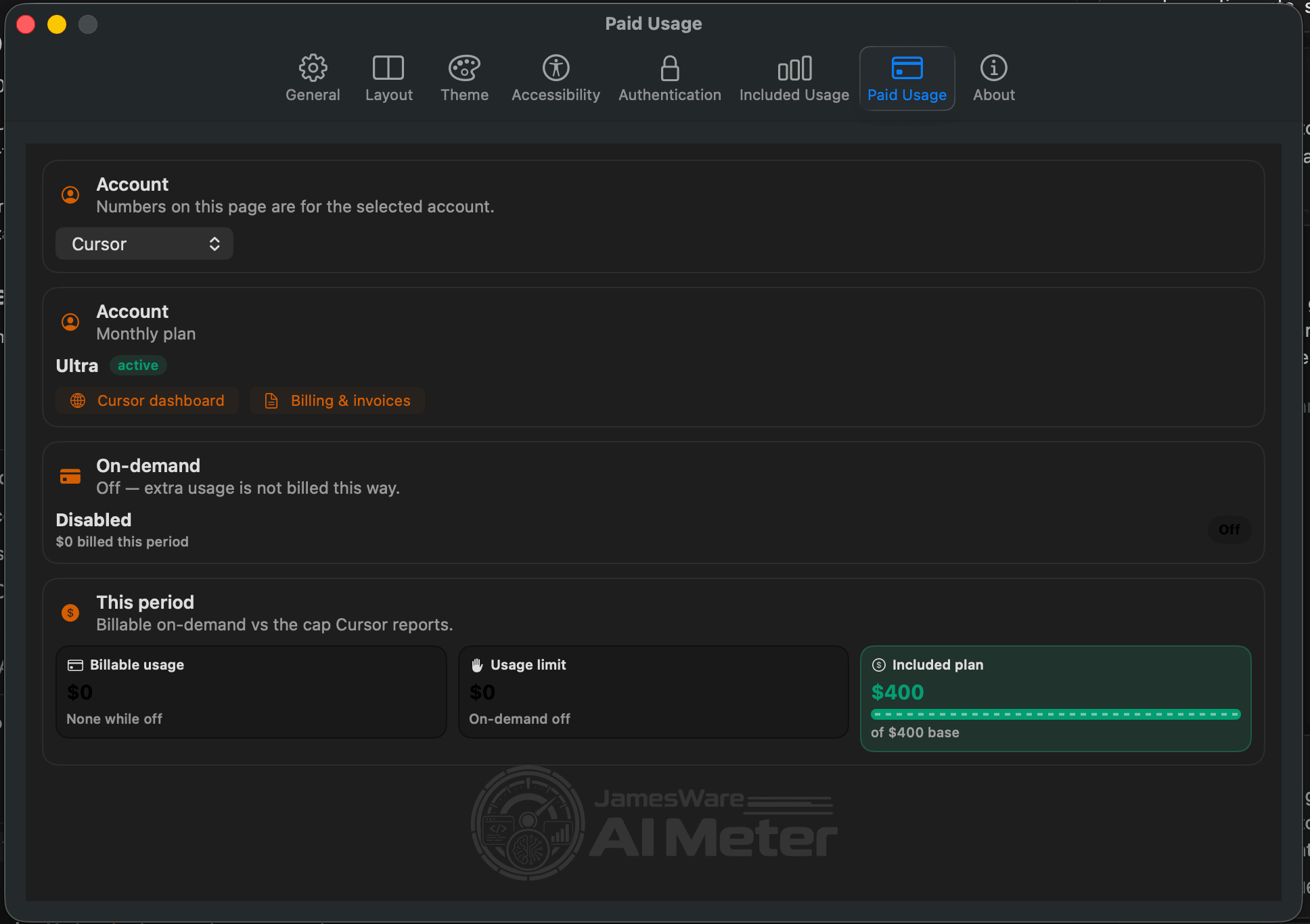Viewport: 1310px width, 924px height.
Task: Click the orange credit card On-demand icon
Action: point(70,477)
